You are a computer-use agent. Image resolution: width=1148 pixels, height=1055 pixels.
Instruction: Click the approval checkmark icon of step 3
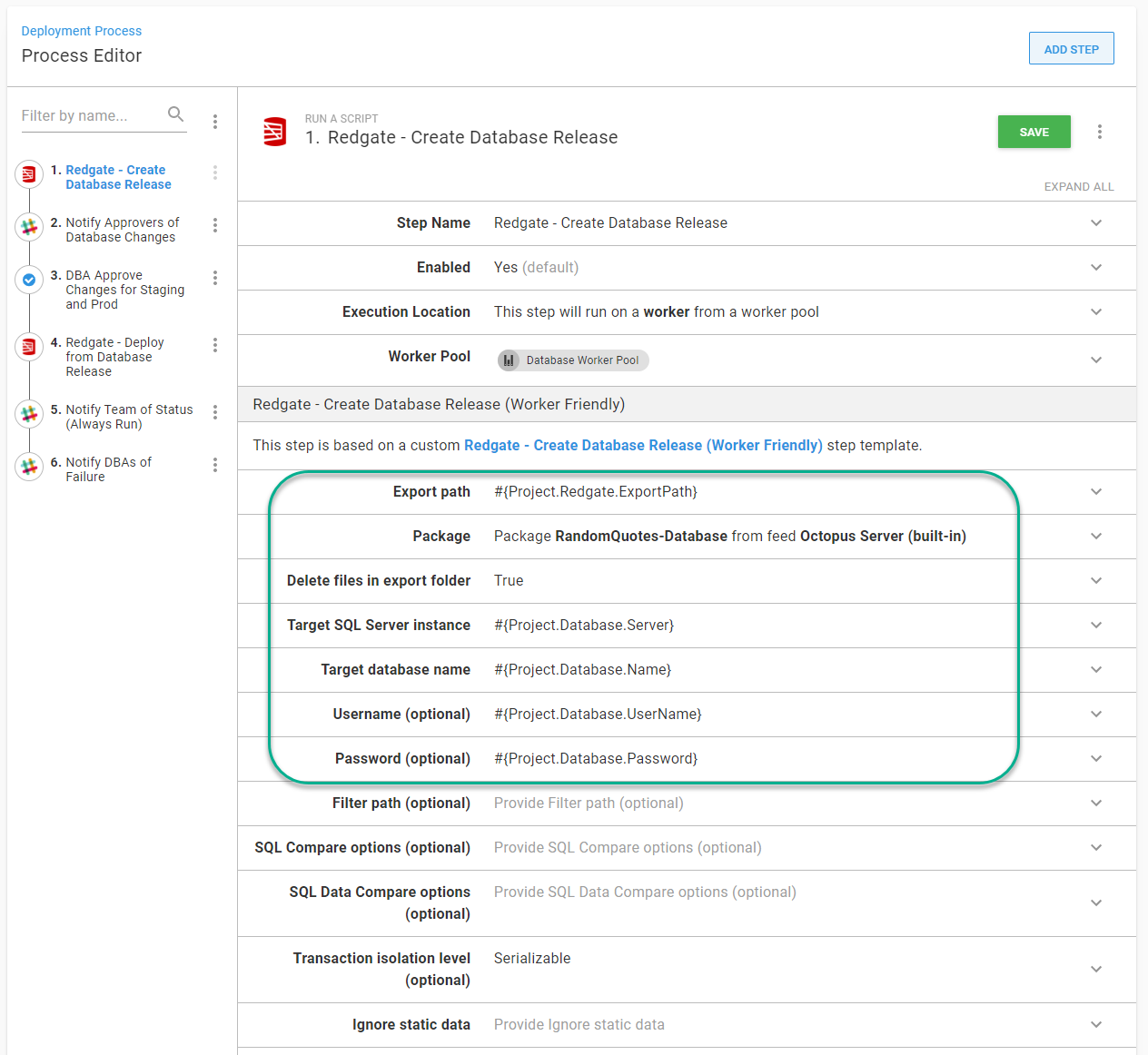pos(29,280)
